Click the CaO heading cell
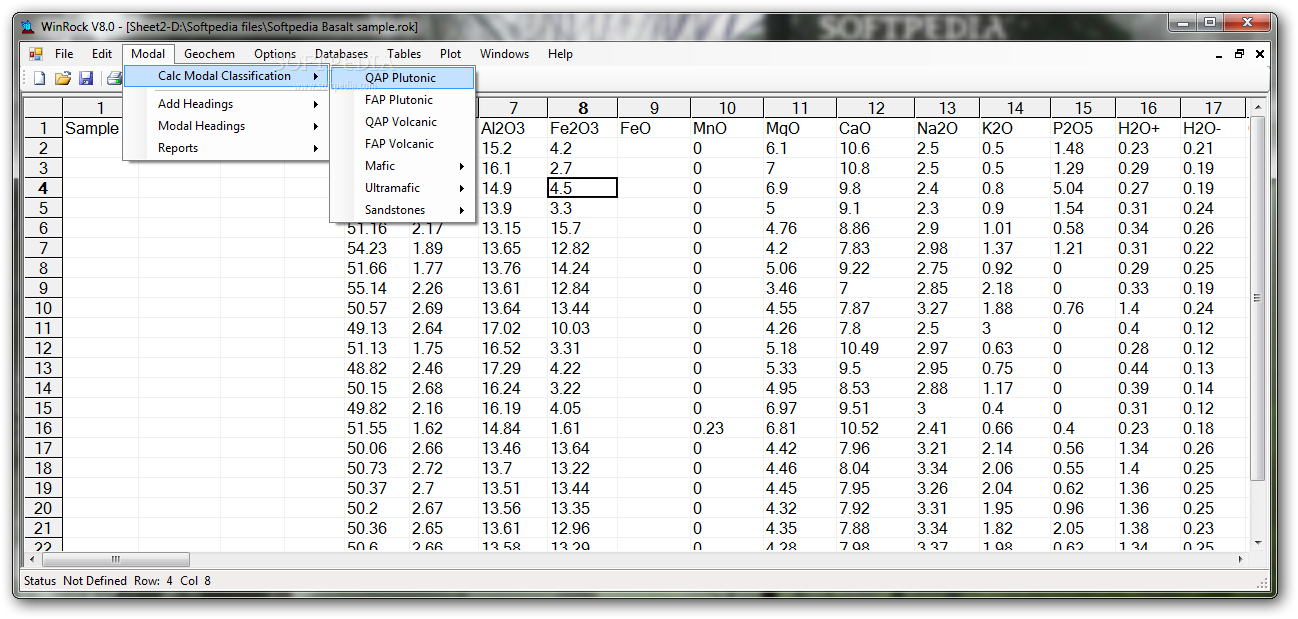The image size is (1298, 619). [875, 128]
